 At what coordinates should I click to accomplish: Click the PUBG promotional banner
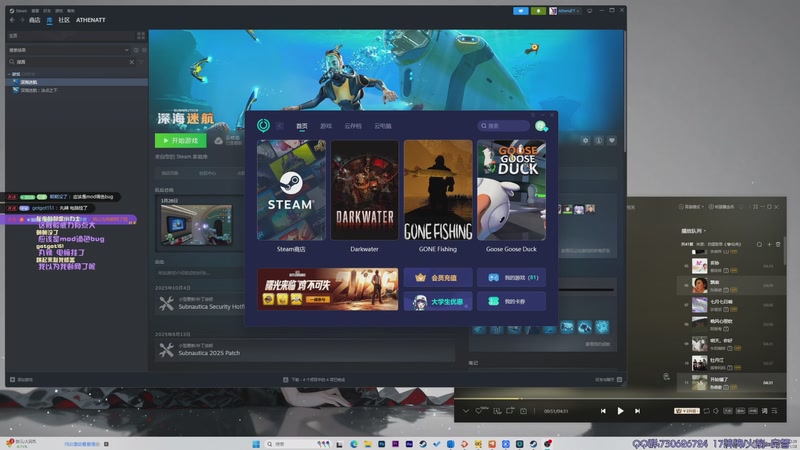pos(328,289)
